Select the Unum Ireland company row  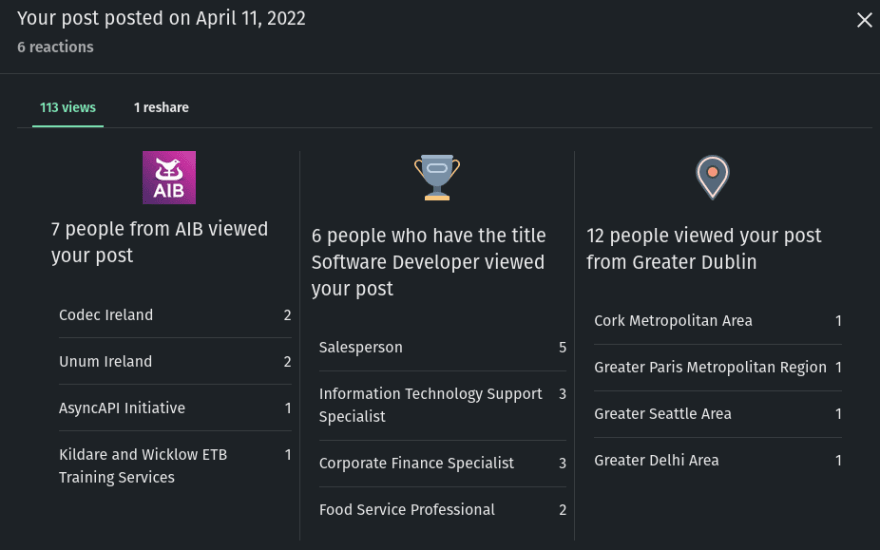[x=175, y=361]
